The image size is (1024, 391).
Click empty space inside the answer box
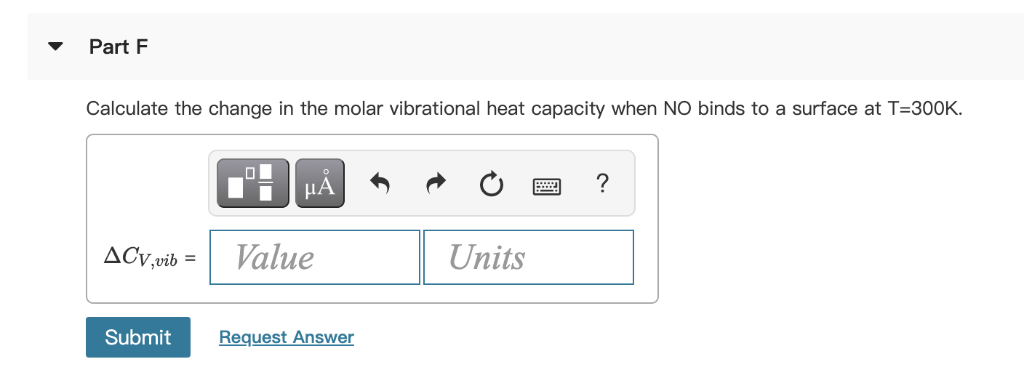click(148, 189)
